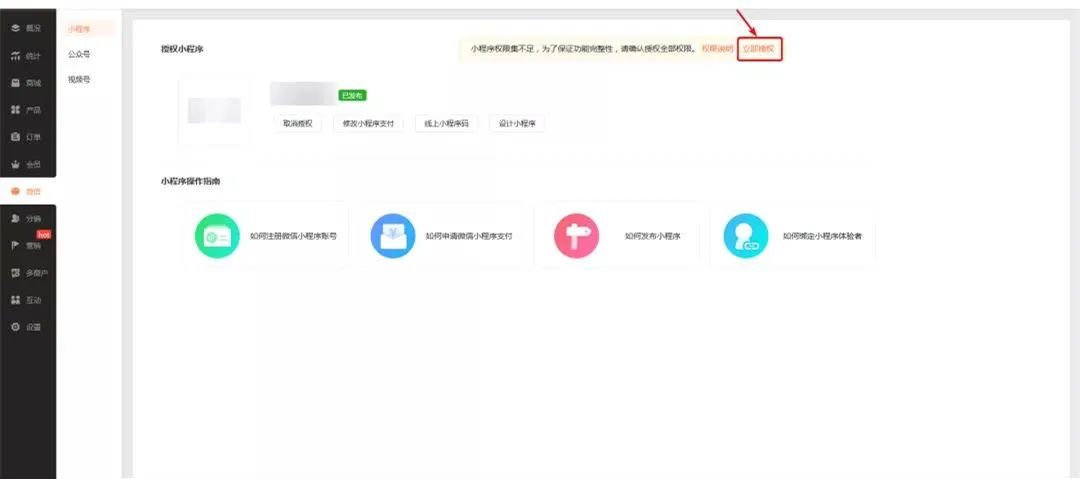
Task: Click the 设计小程序 button
Action: [x=517, y=123]
